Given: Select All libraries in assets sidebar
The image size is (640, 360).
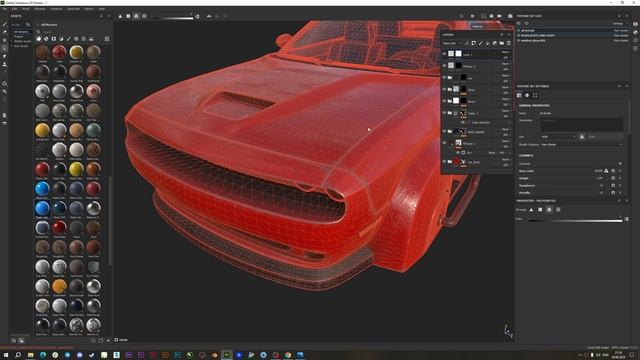Looking at the screenshot, I should [x=22, y=31].
